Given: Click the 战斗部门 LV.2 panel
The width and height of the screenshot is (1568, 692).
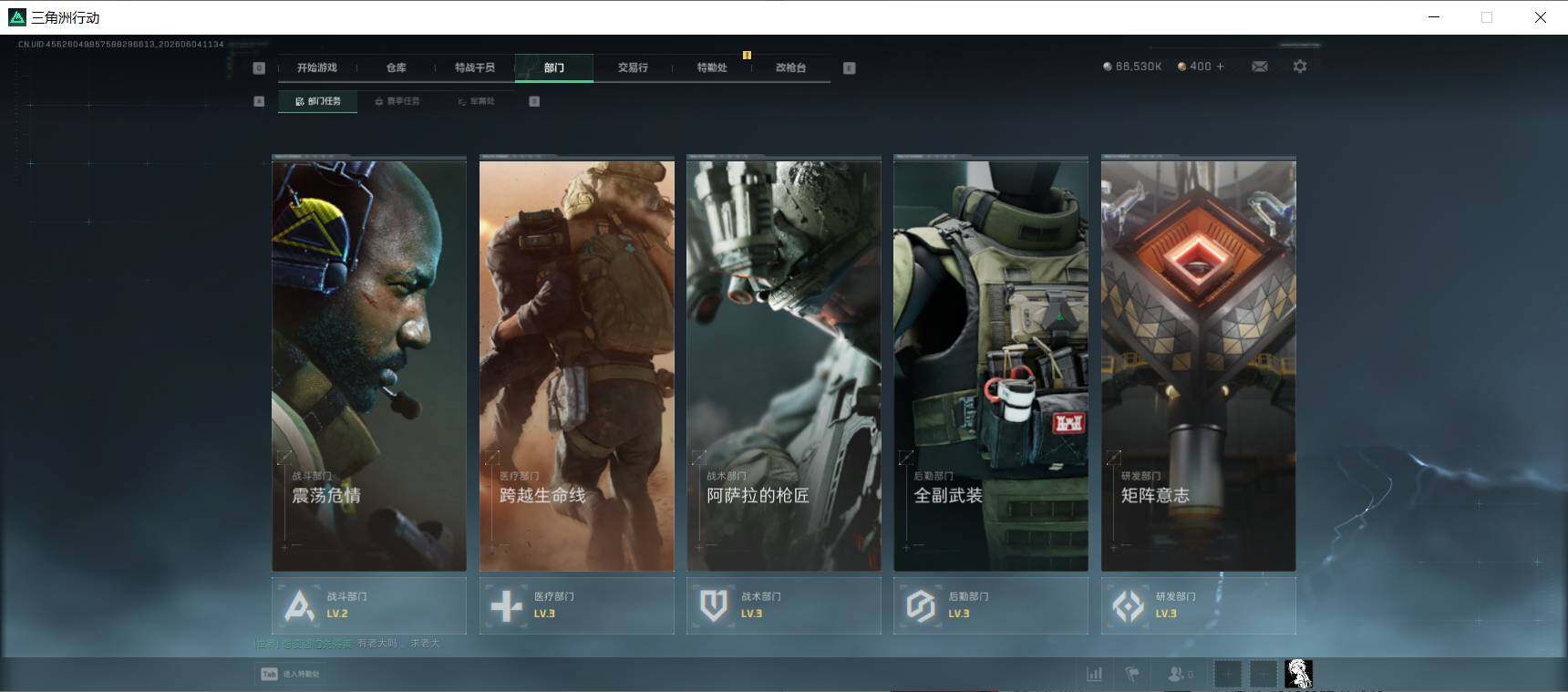Looking at the screenshot, I should coord(369,605).
